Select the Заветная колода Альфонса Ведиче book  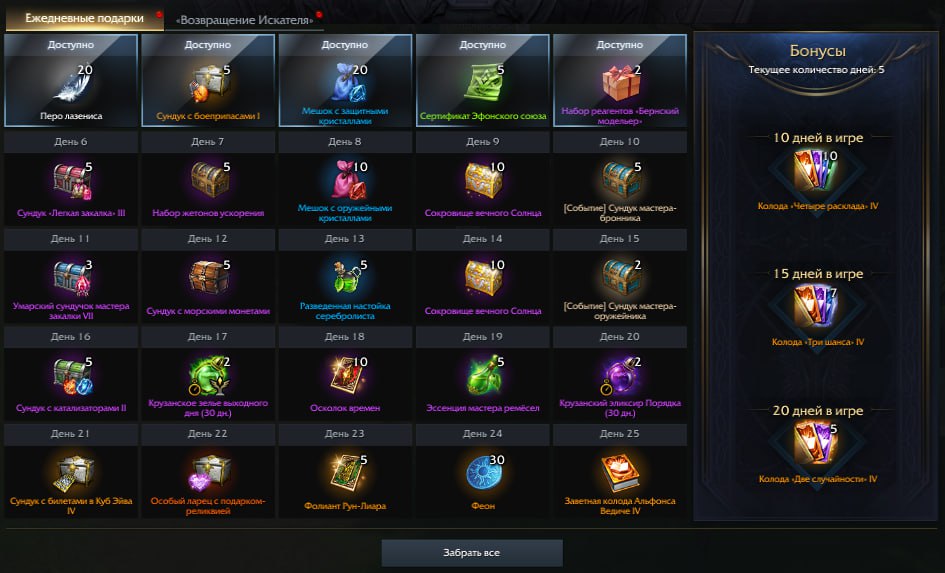pyautogui.click(x=620, y=473)
